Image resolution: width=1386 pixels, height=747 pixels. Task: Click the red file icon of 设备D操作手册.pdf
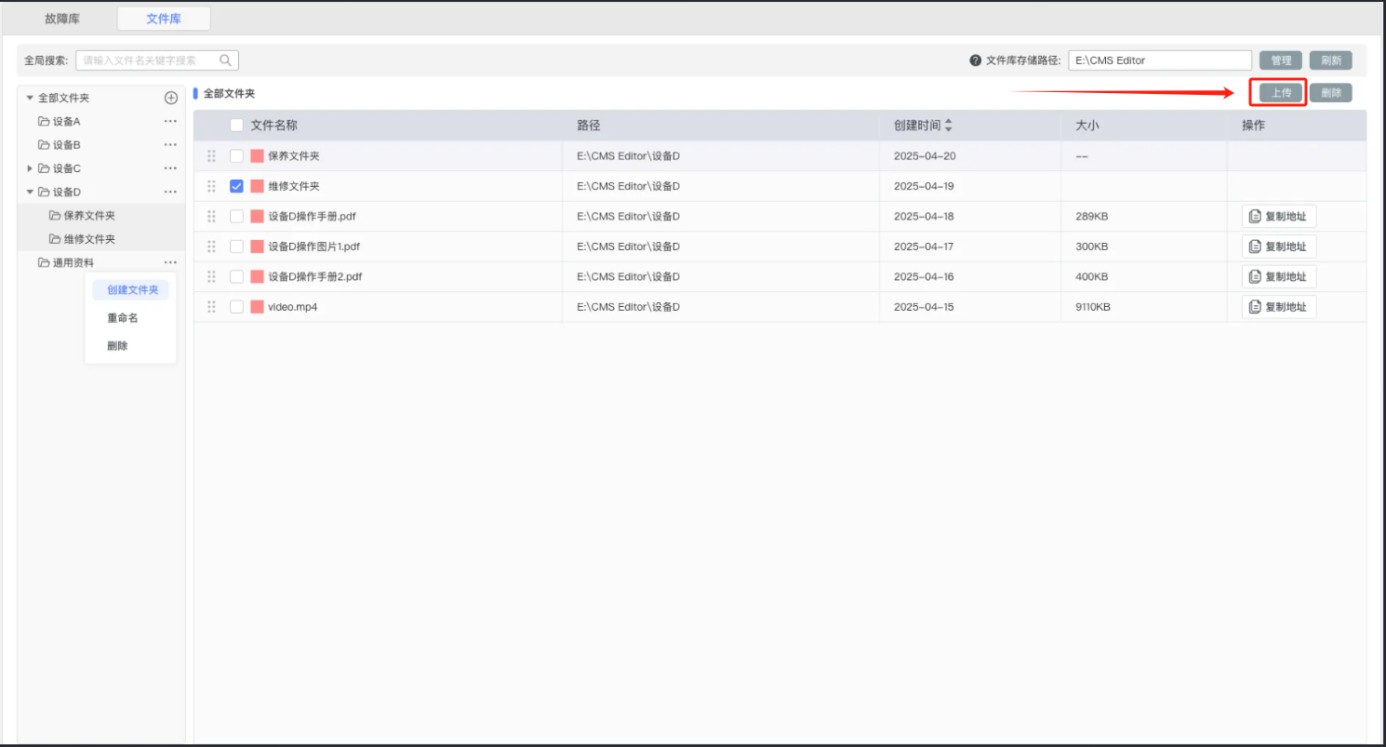click(x=257, y=216)
